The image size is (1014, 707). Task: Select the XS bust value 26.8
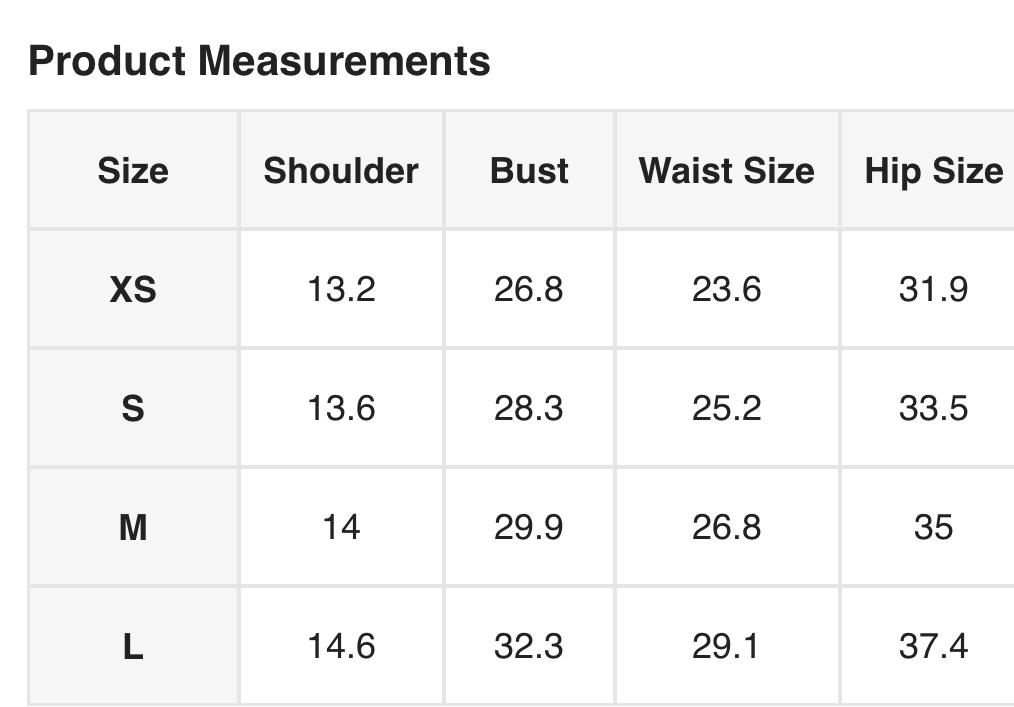pyautogui.click(x=529, y=290)
